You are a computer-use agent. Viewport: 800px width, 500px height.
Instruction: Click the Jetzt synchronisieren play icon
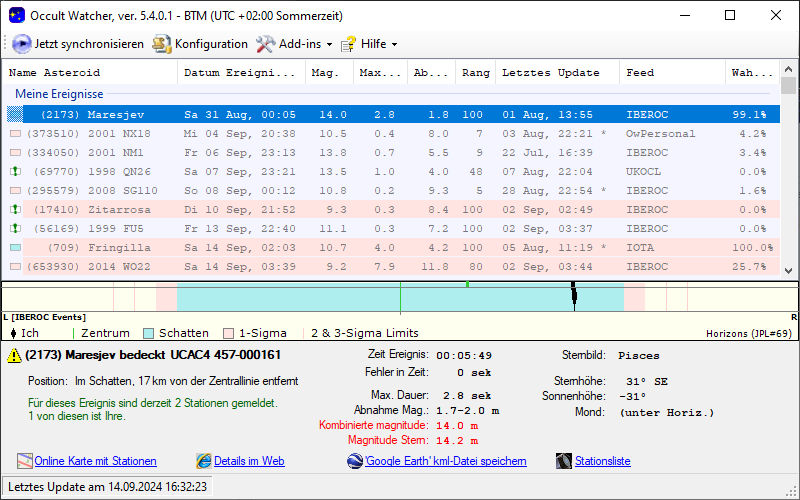(x=21, y=44)
